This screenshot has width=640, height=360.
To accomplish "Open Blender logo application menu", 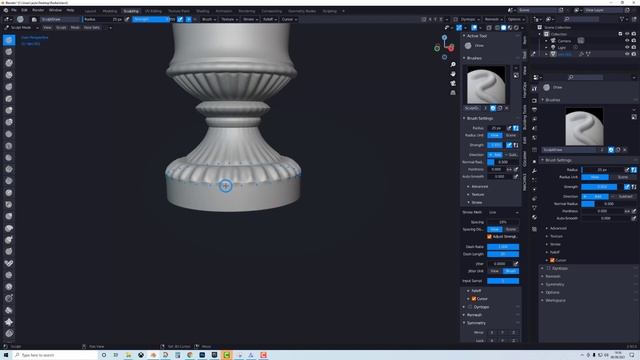I will point(6,10).
